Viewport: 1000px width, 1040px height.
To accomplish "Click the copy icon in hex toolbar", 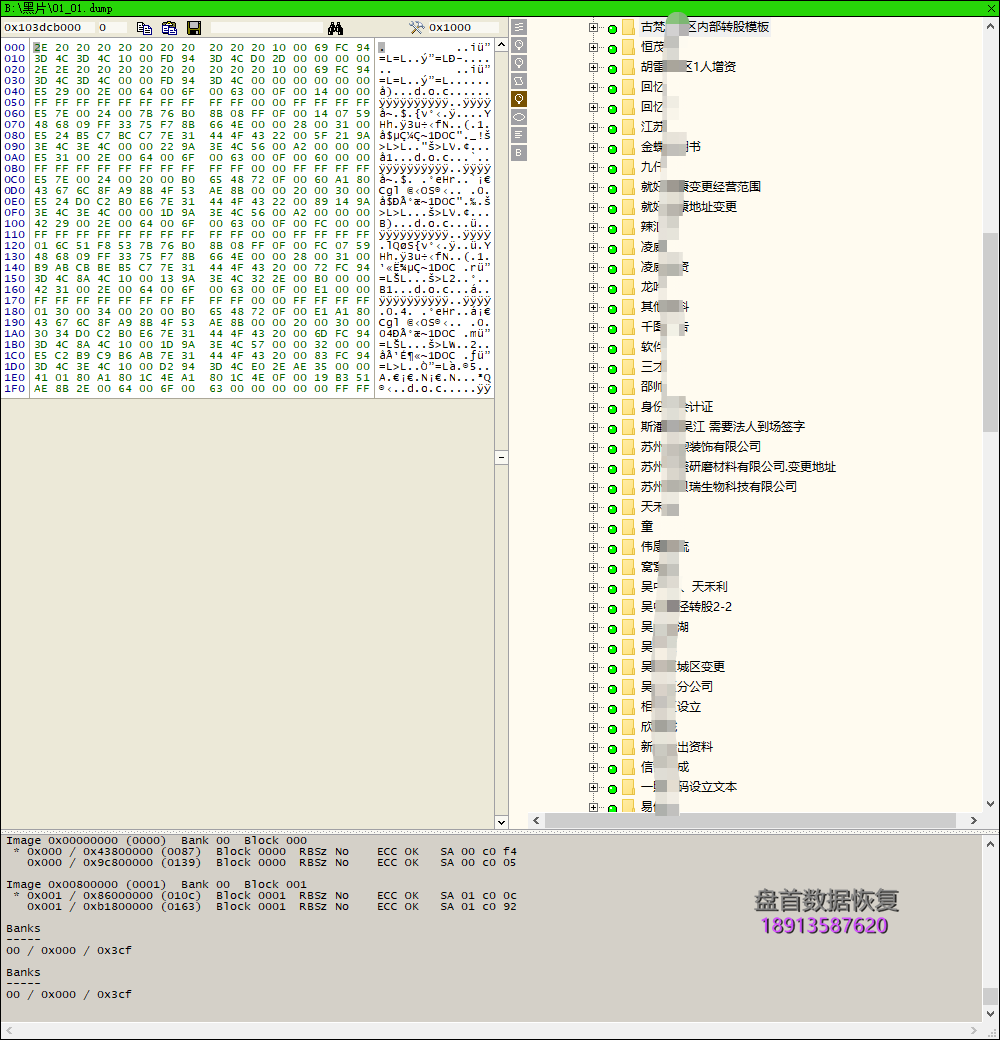I will pyautogui.click(x=145, y=28).
